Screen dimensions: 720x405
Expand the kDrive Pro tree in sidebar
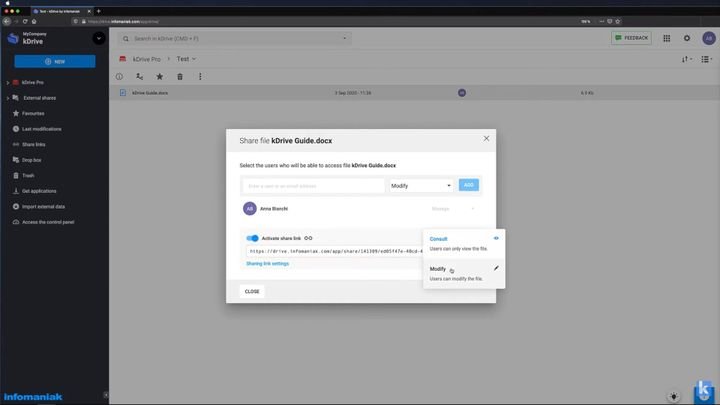point(7,82)
